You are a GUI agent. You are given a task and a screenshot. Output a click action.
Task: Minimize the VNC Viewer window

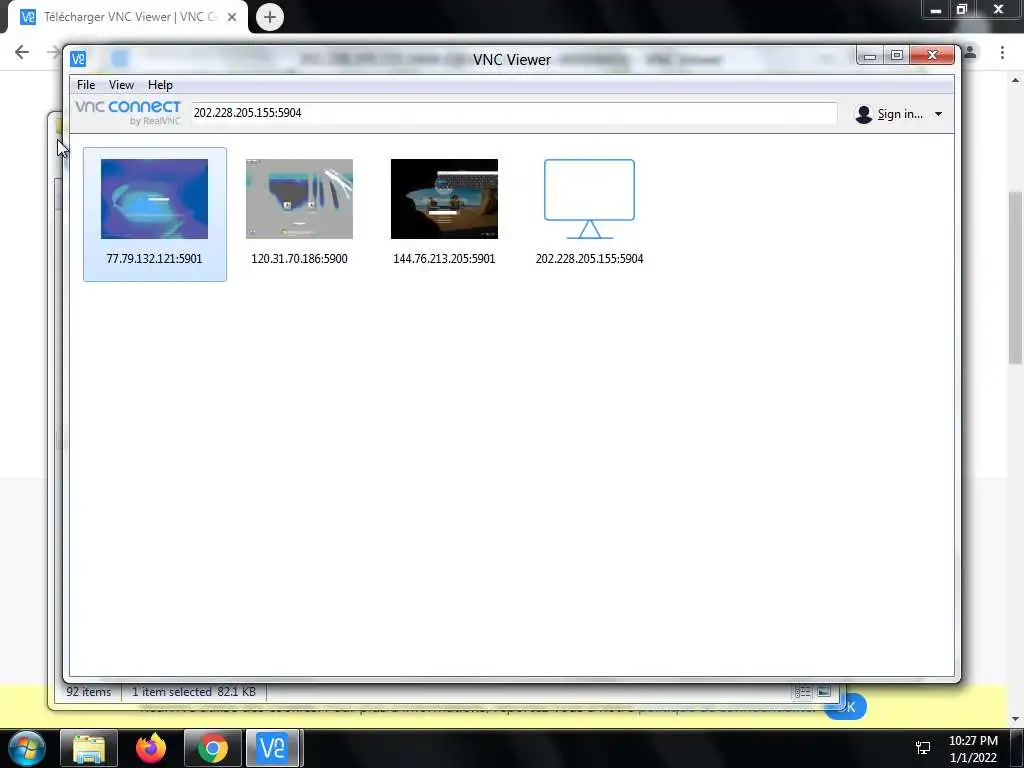870,56
